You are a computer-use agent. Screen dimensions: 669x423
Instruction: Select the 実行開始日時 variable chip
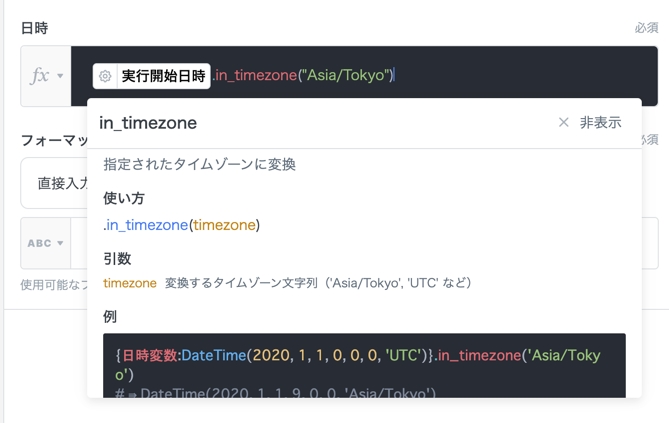pos(163,76)
